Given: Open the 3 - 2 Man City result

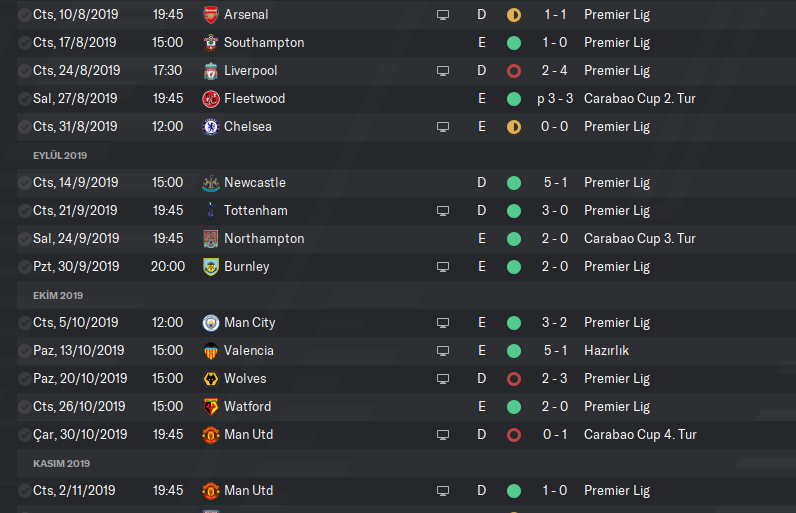Looking at the screenshot, I should 555,323.
